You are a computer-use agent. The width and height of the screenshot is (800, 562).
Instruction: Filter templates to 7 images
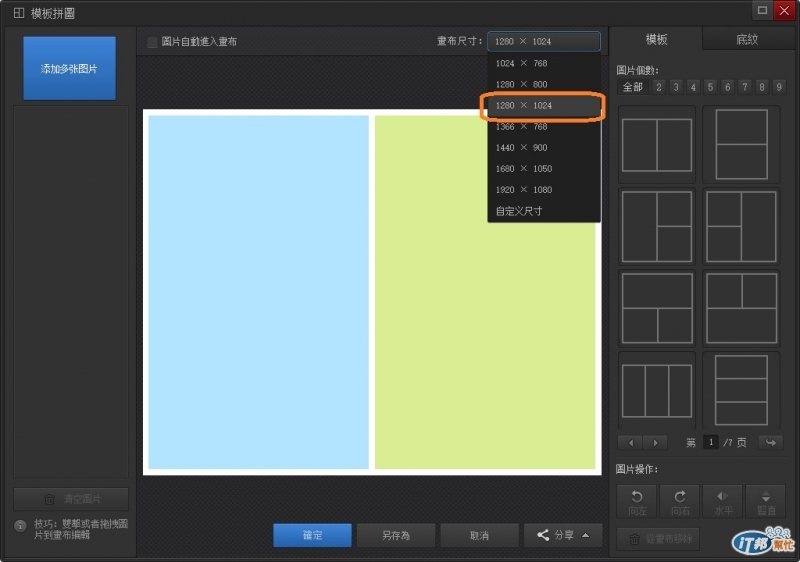tap(745, 87)
